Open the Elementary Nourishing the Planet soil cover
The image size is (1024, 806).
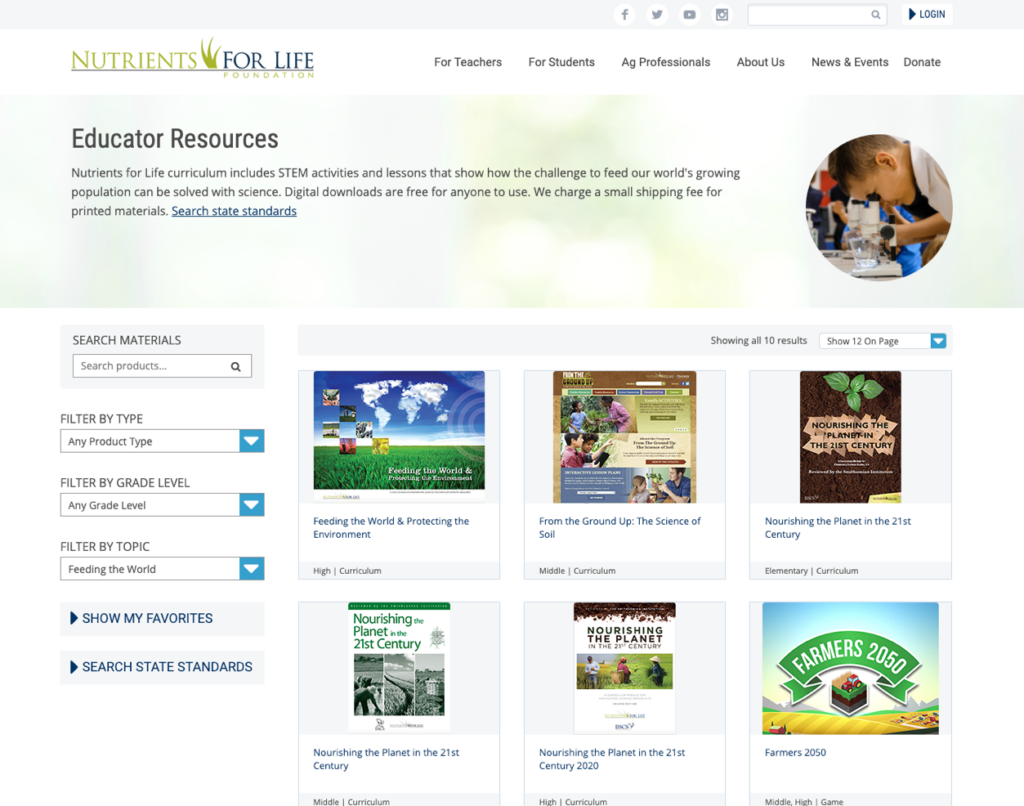pos(850,437)
